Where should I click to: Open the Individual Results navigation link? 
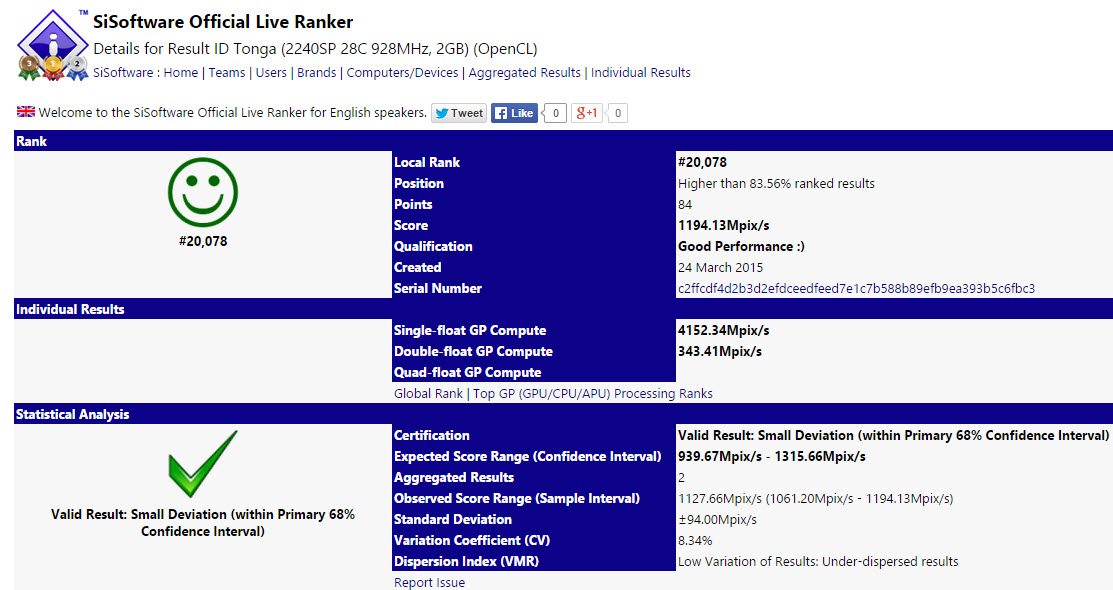point(640,72)
